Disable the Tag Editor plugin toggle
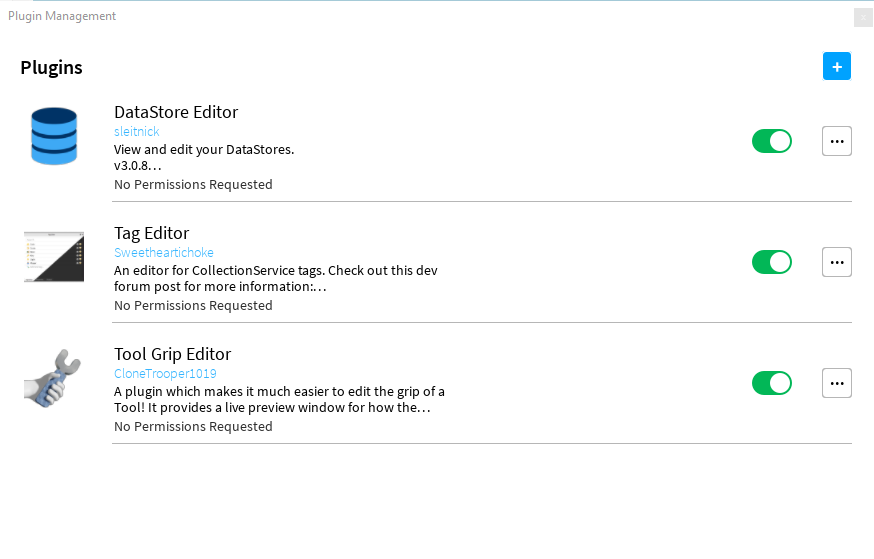Screen dimensions: 874x559 [x=771, y=262]
